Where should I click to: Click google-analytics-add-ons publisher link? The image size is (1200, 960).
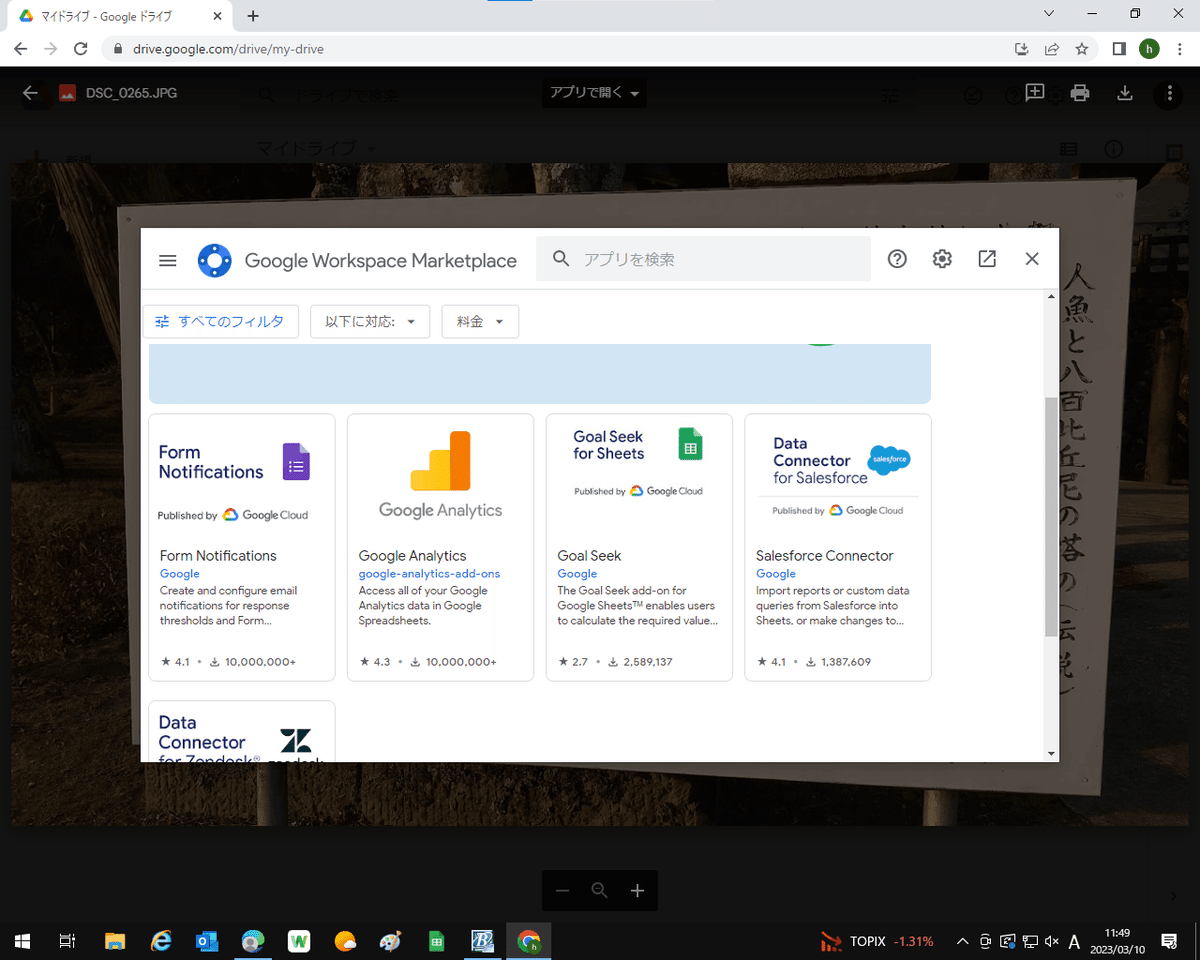[x=429, y=574]
